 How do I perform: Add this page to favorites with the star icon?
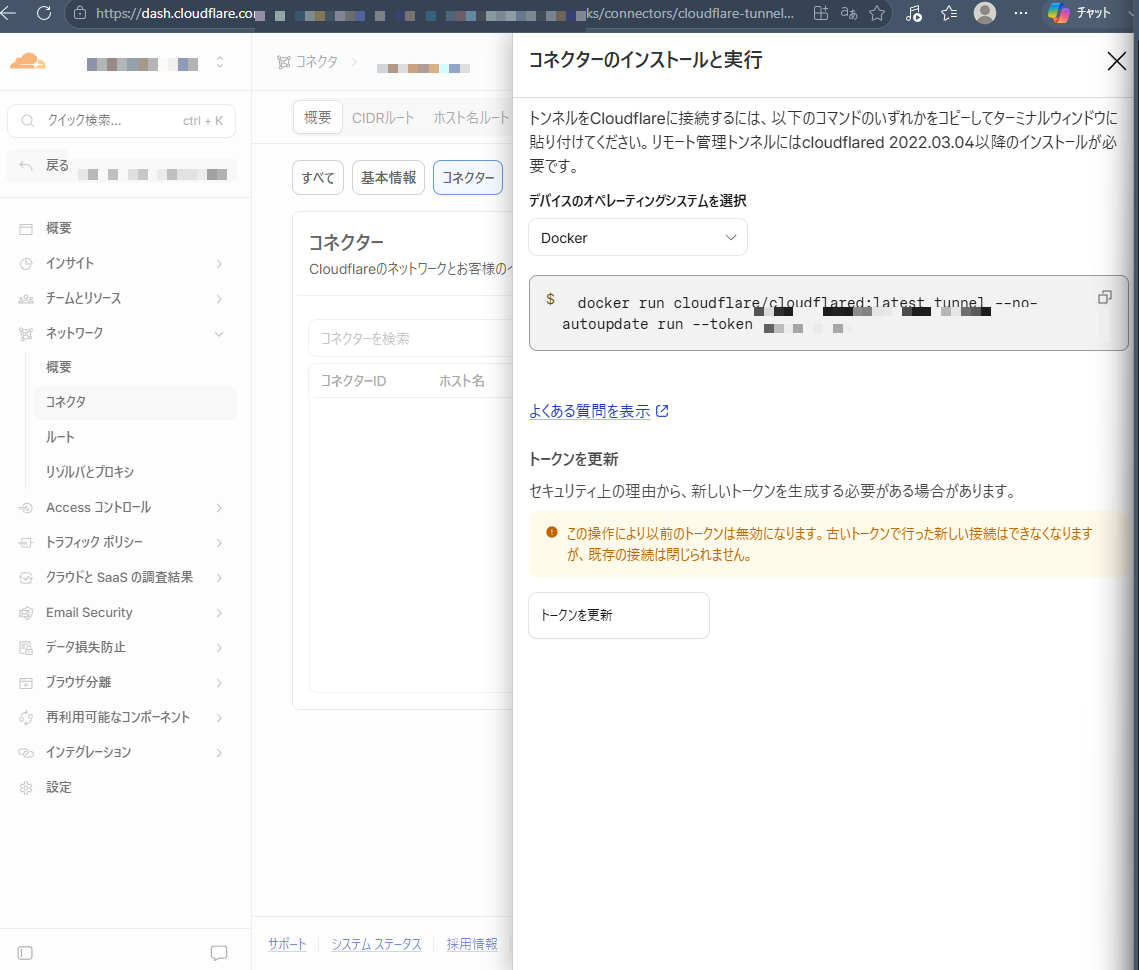pos(877,12)
